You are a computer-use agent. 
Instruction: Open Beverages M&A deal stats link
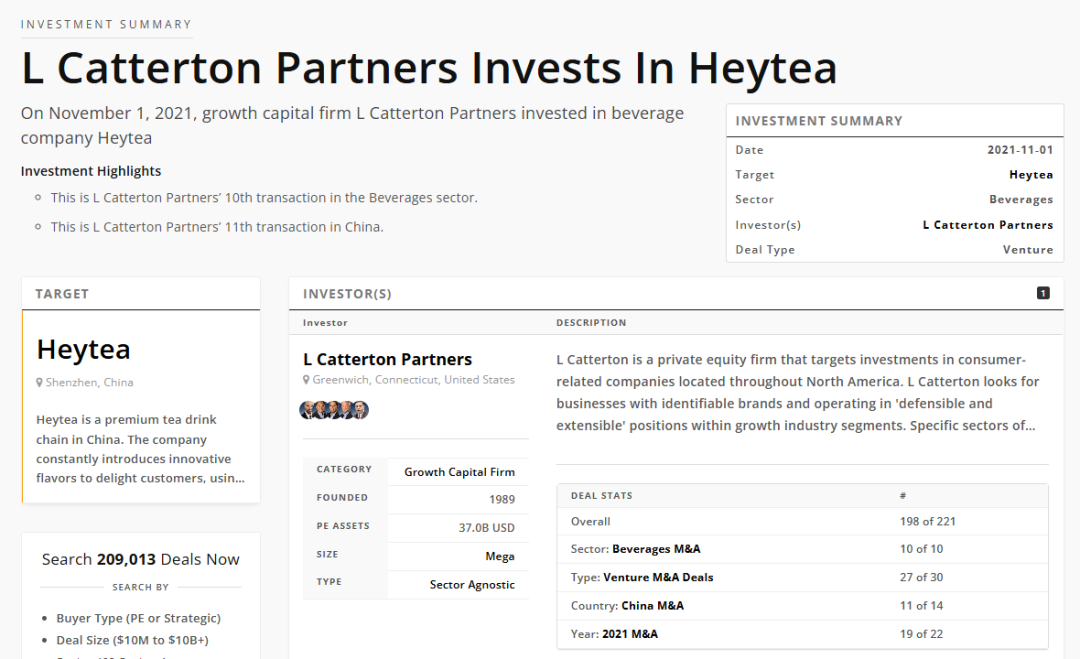click(x=656, y=549)
